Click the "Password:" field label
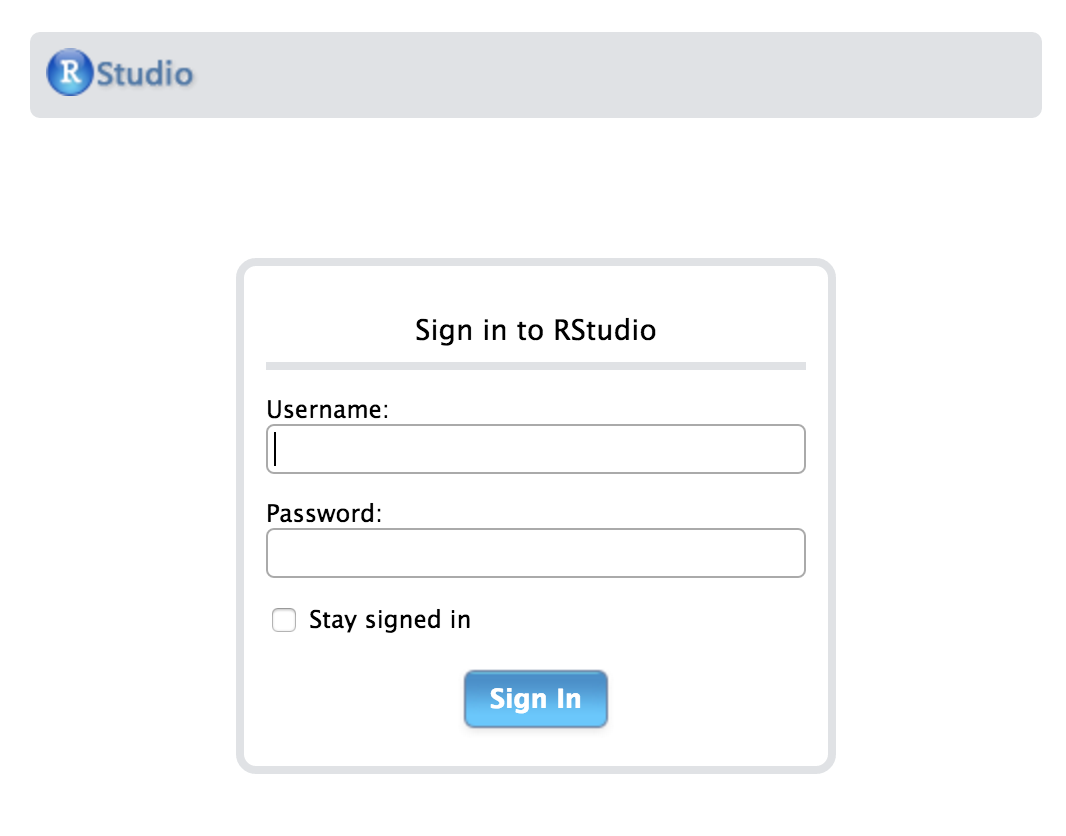1066x836 pixels. click(x=324, y=514)
